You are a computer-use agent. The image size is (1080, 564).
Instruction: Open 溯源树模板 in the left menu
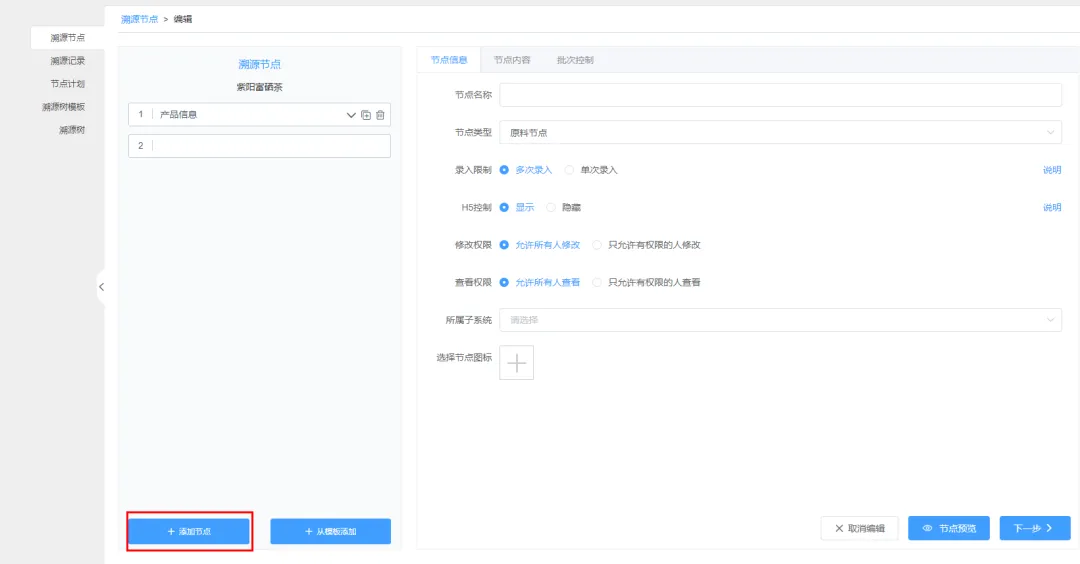point(63,107)
